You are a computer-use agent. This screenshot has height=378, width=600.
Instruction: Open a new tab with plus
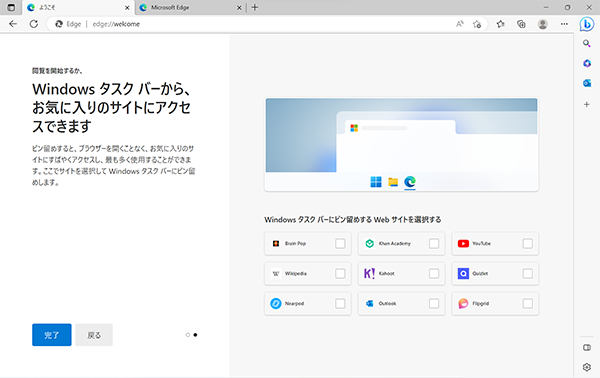(x=255, y=7)
